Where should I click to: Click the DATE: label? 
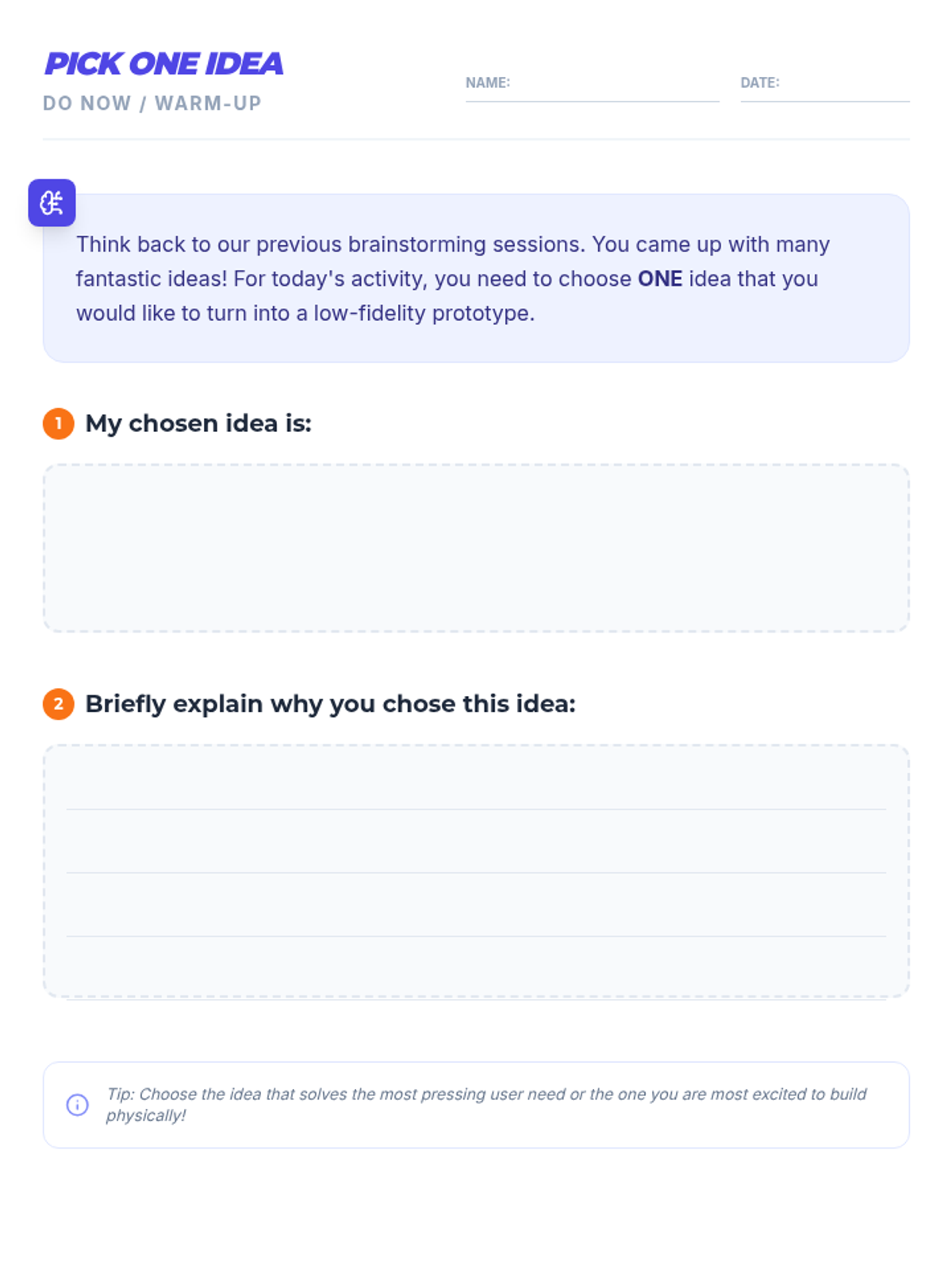(x=759, y=83)
